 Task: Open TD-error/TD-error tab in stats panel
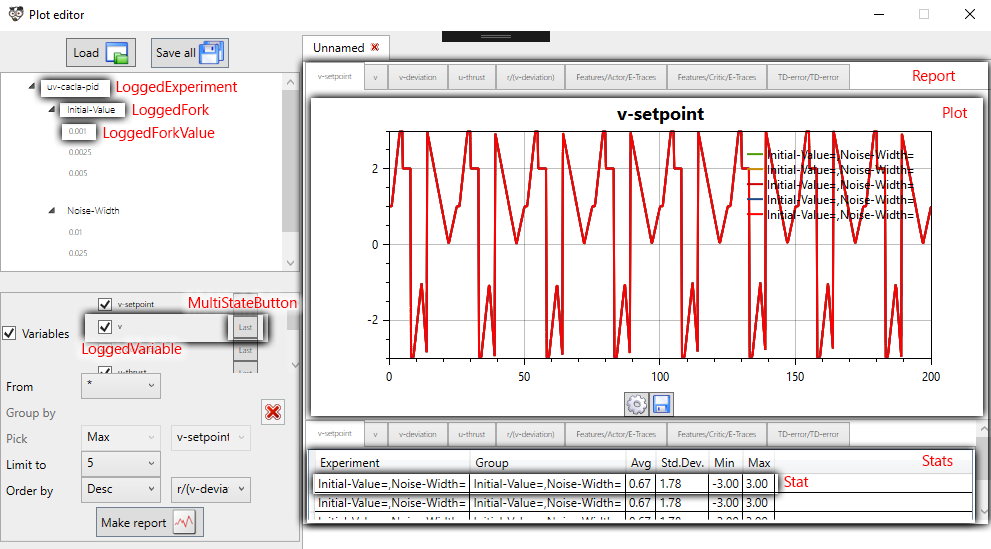point(808,434)
